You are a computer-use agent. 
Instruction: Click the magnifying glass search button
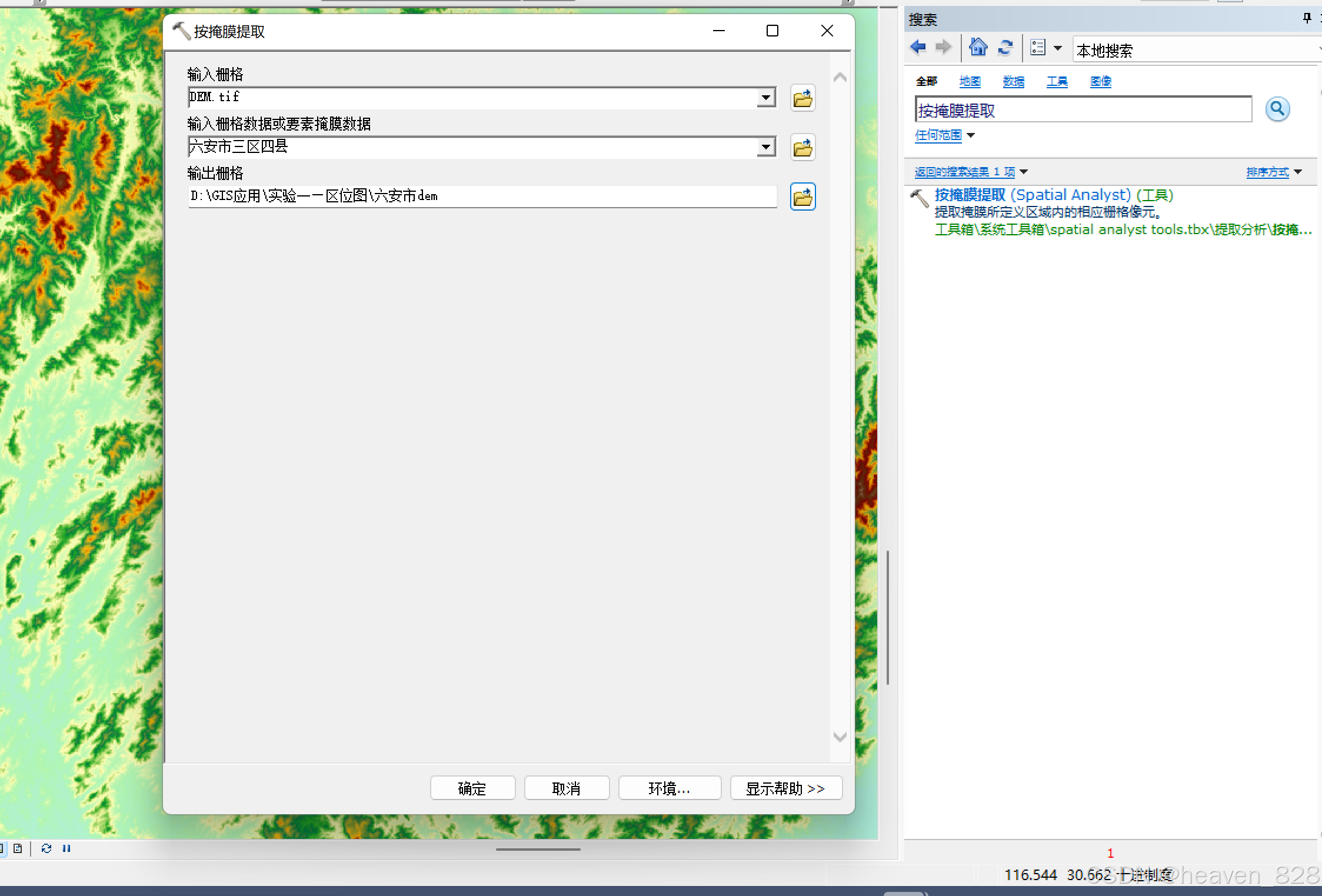[x=1277, y=109]
